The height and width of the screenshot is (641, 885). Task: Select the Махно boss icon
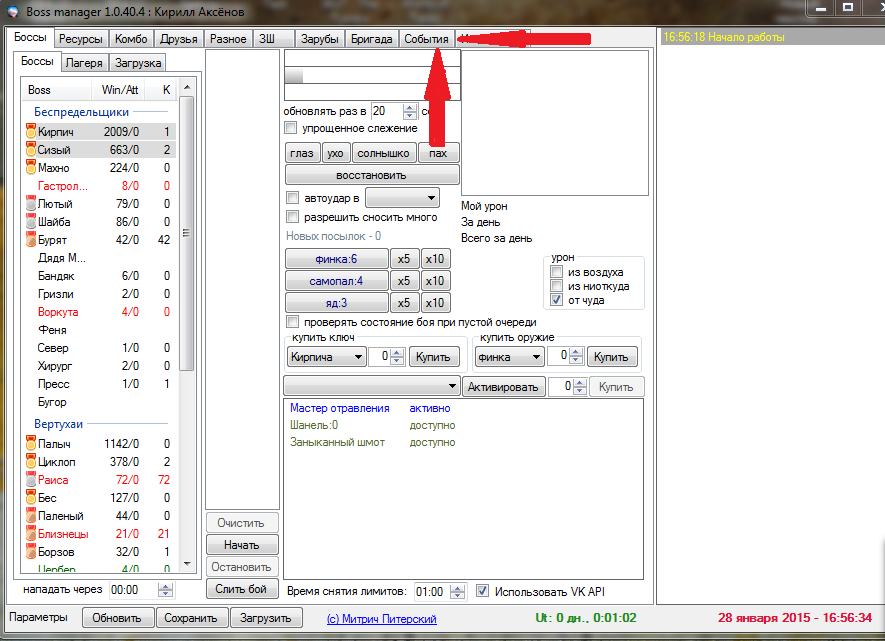(30, 168)
